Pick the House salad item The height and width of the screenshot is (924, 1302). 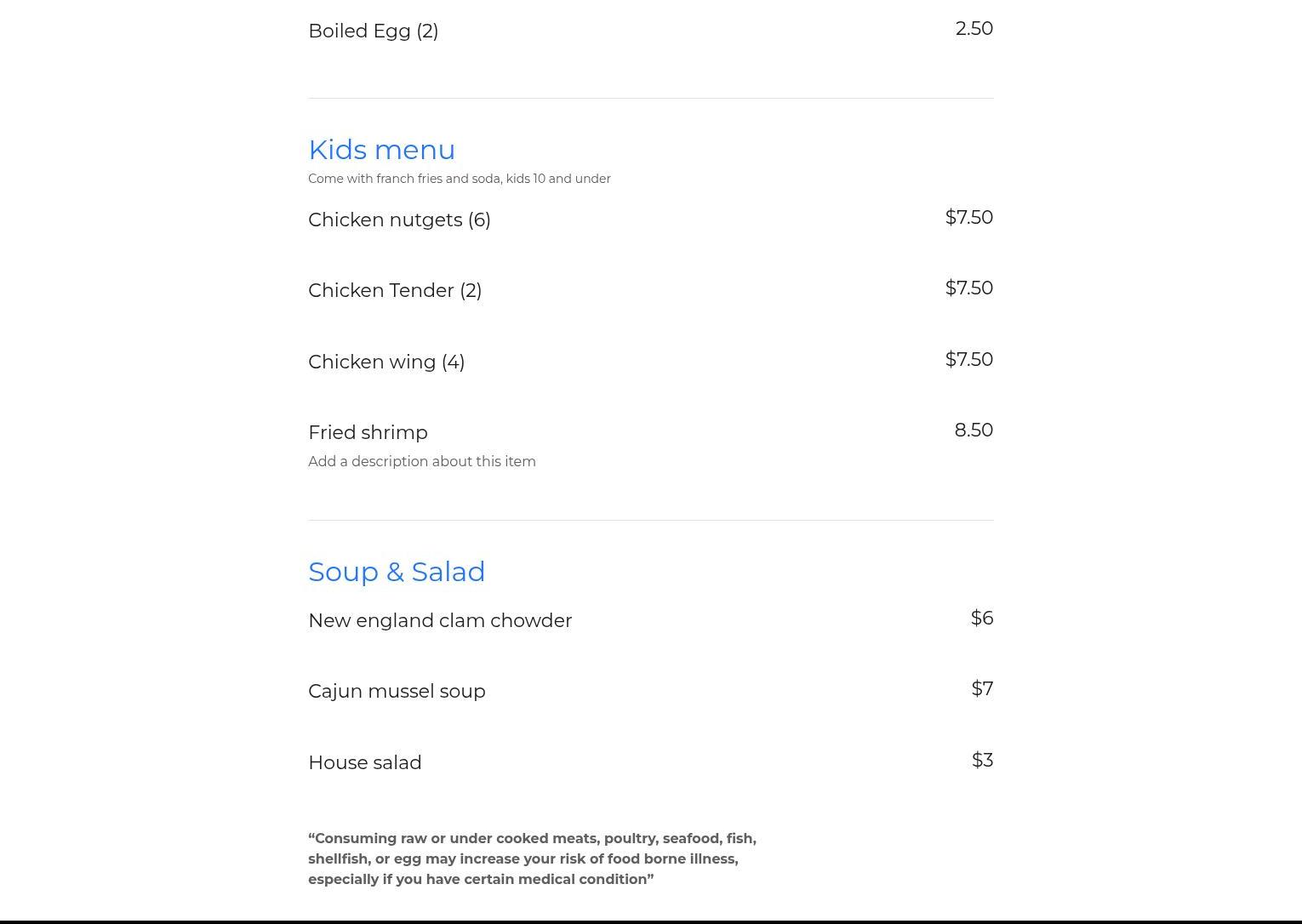tap(364, 763)
